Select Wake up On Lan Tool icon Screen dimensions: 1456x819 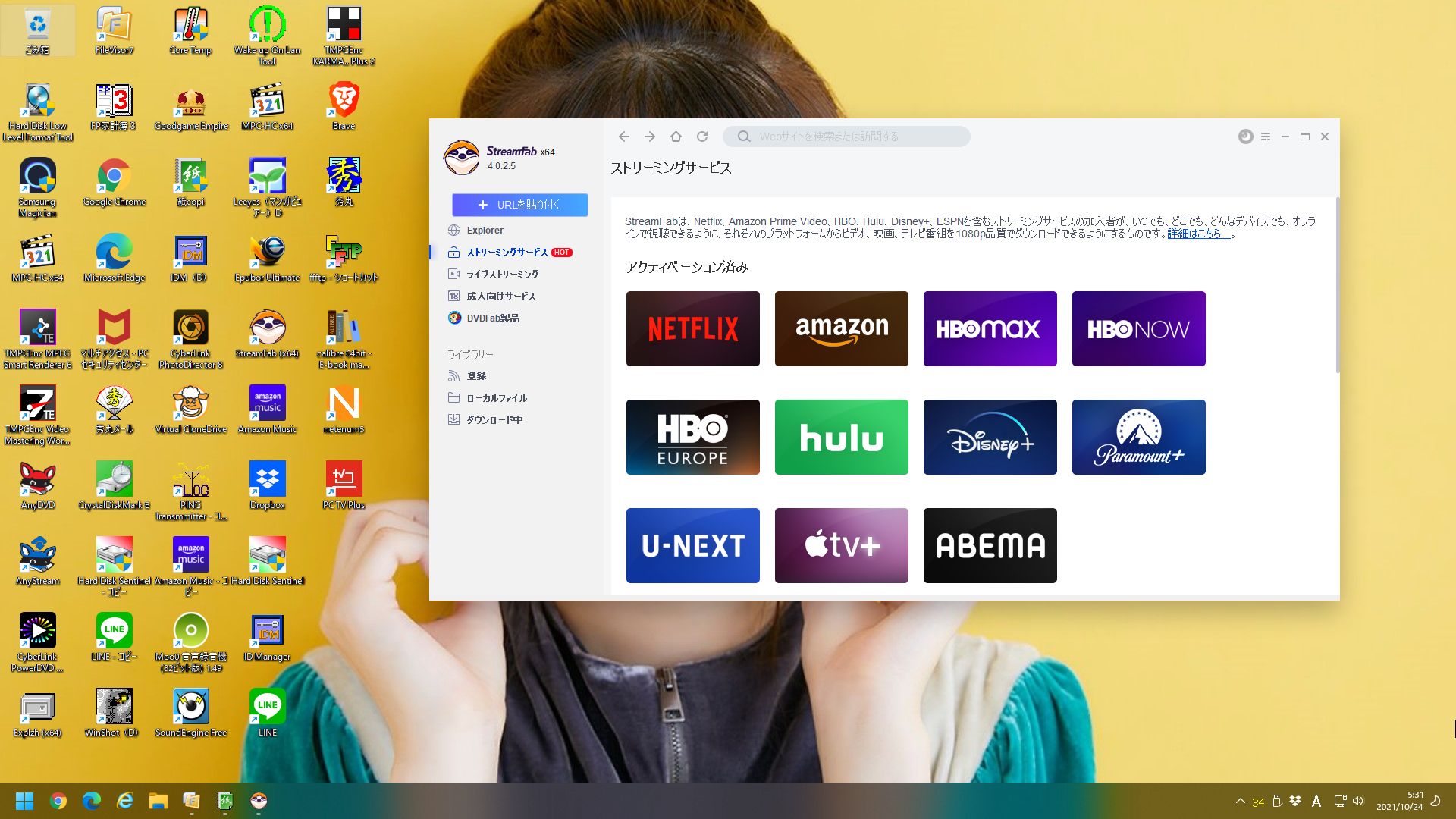[x=267, y=36]
